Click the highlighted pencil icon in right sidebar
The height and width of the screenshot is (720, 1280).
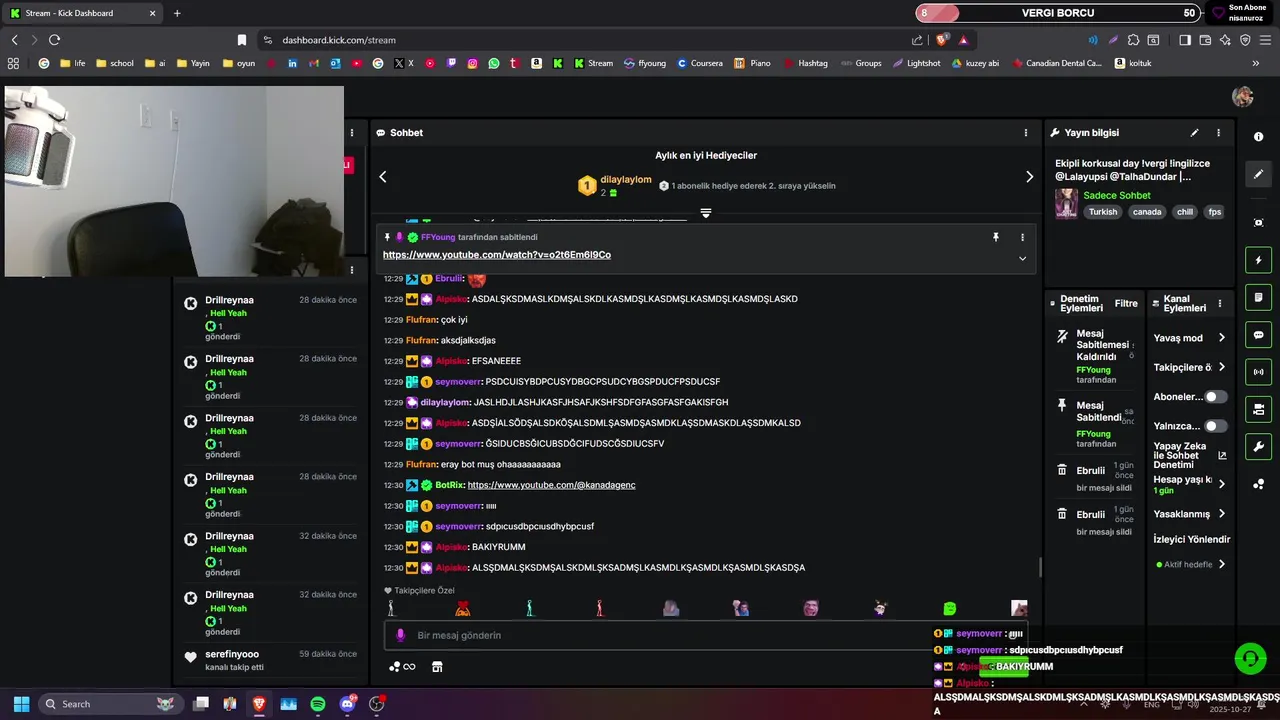(x=1258, y=174)
